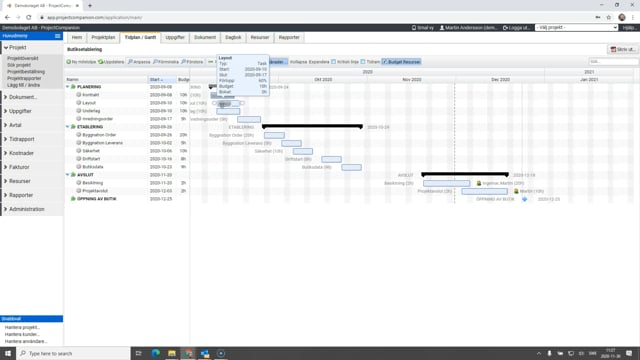Click Hantera projekt shortcut link
The width and height of the screenshot is (640, 360).
[x=22, y=327]
